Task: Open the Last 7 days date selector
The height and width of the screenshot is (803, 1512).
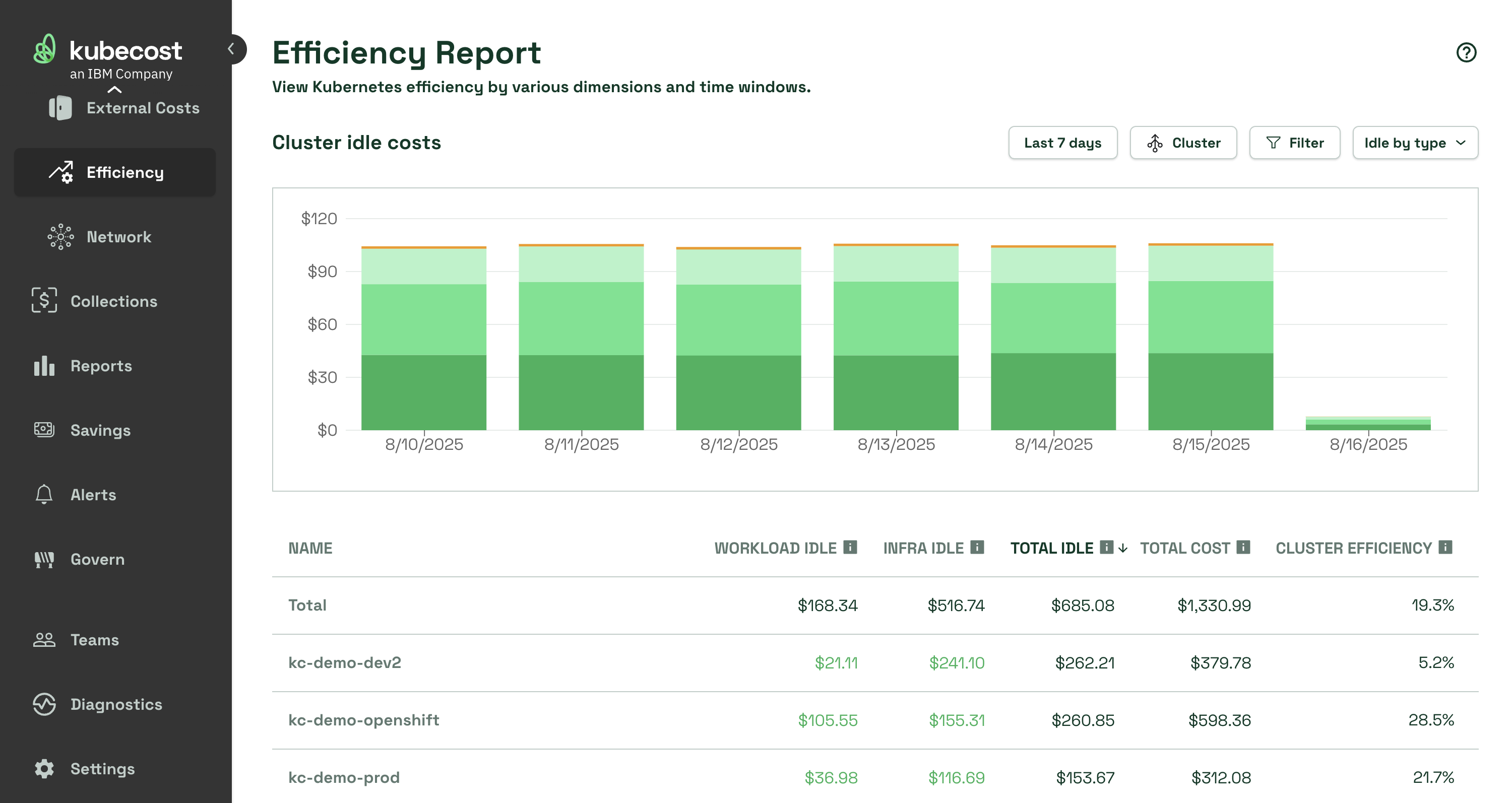Action: pos(1062,143)
